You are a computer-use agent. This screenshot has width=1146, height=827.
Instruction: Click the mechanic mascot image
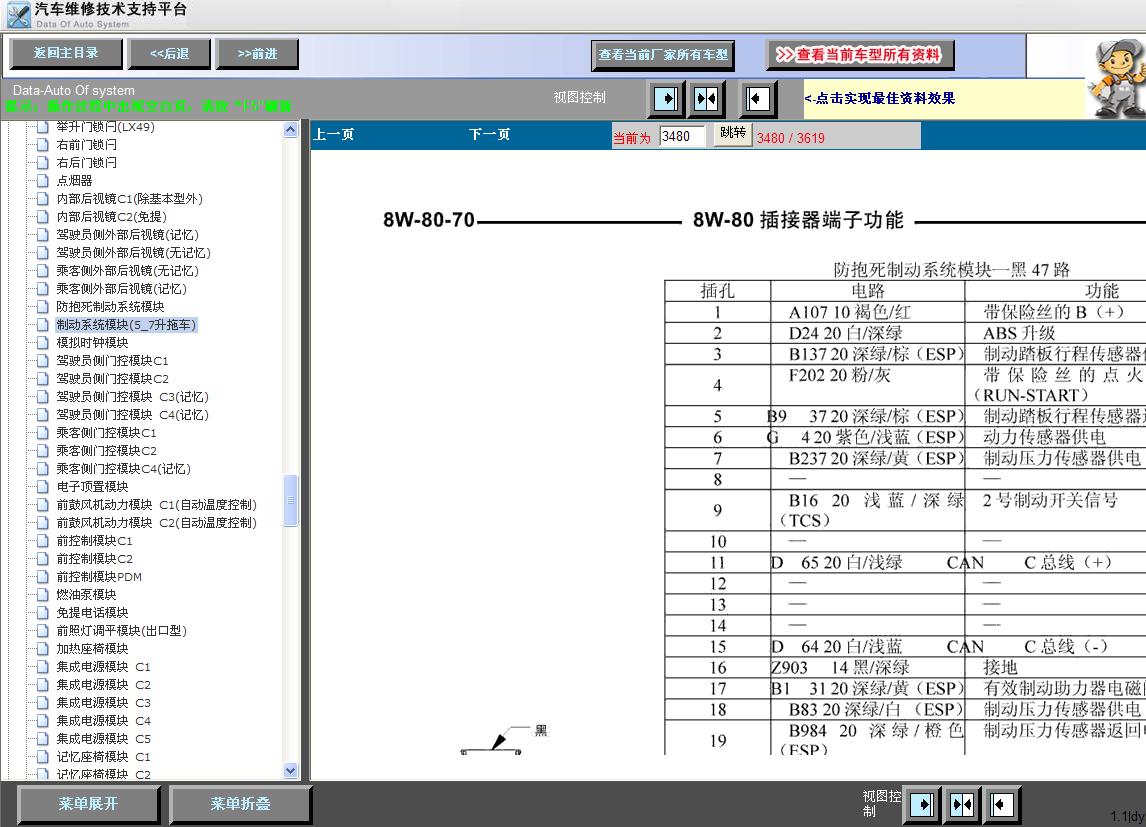pos(1116,77)
